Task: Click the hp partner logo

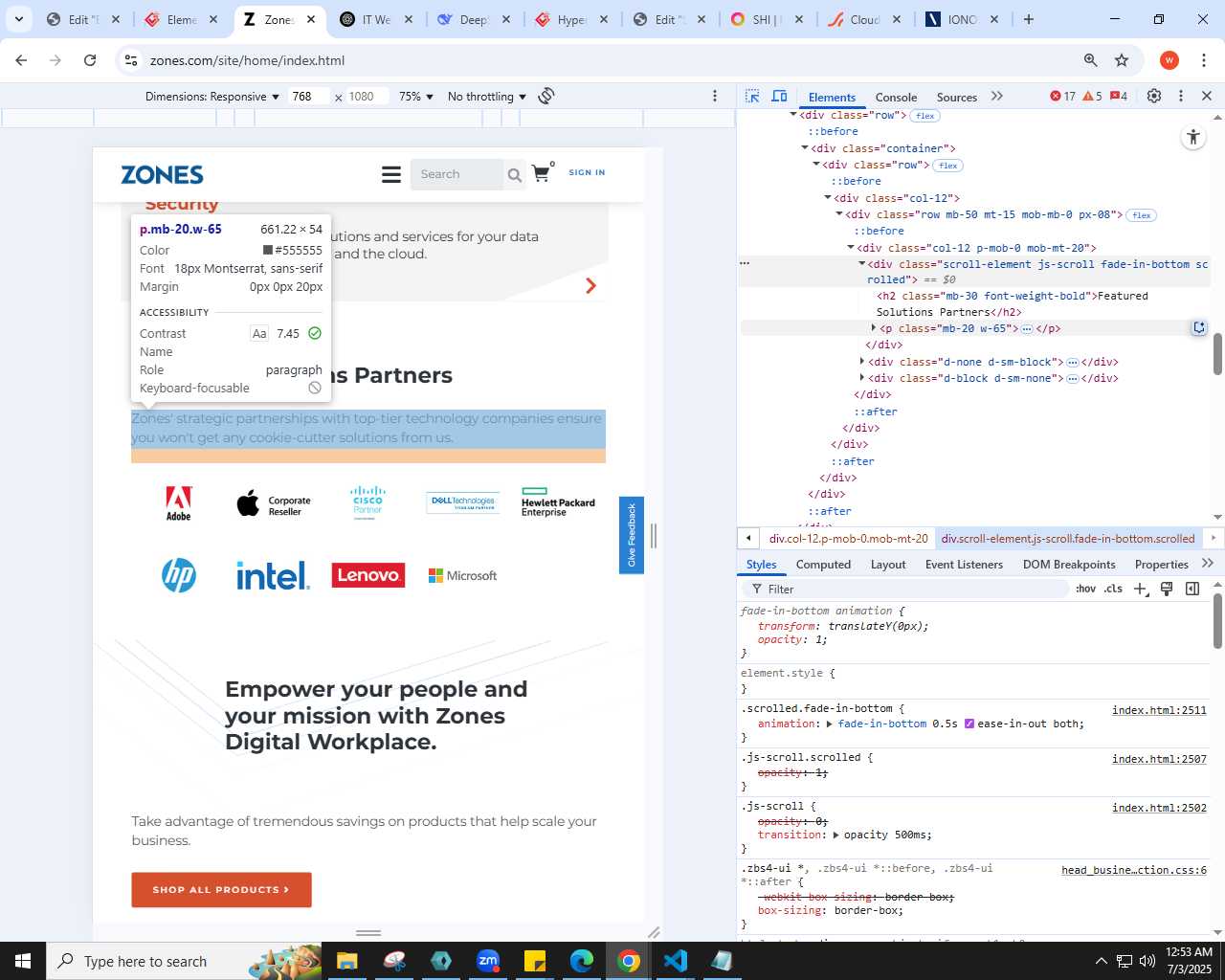Action: point(179,575)
